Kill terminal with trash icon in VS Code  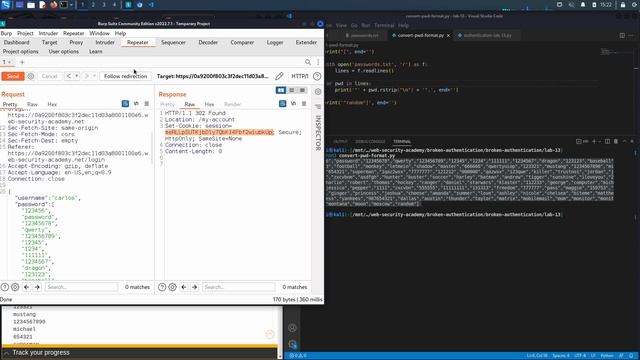(x=616, y=141)
